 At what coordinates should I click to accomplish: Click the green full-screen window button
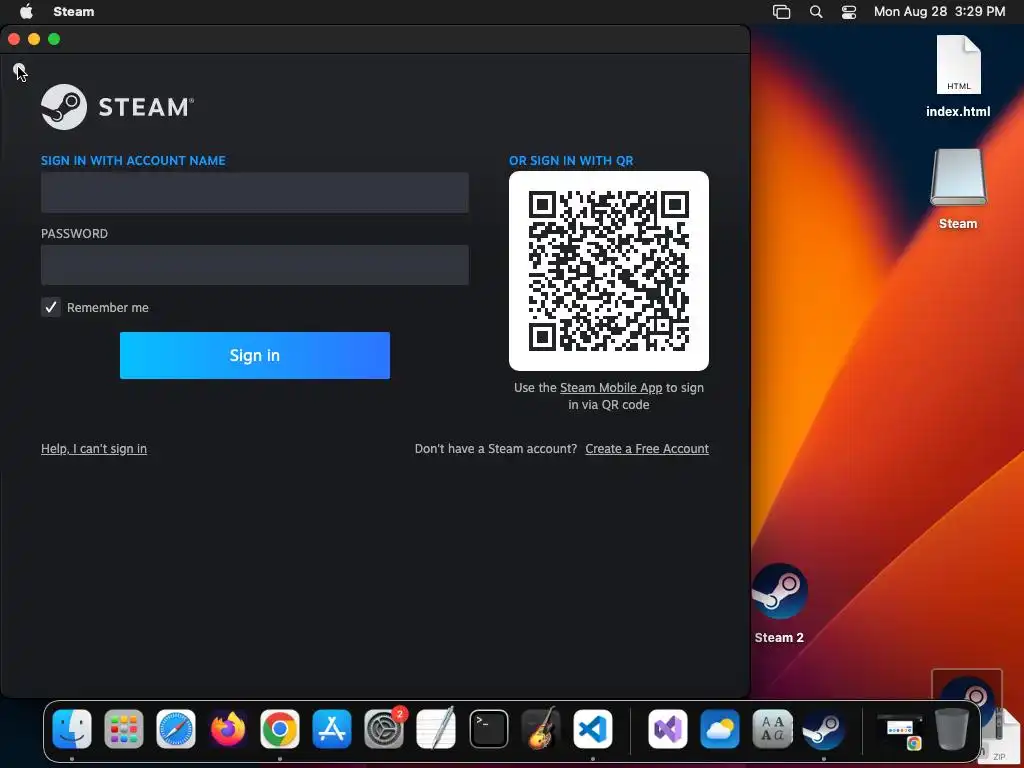tap(54, 39)
